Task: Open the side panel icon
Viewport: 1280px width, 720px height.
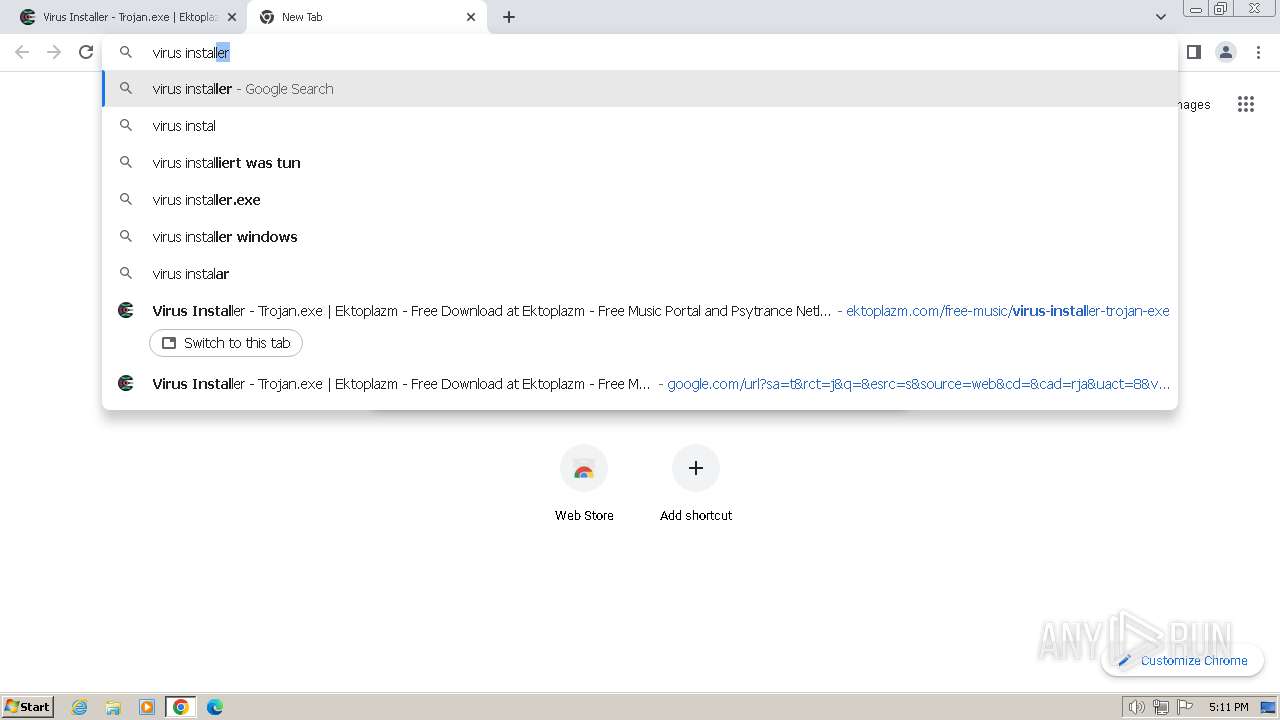Action: (x=1193, y=52)
